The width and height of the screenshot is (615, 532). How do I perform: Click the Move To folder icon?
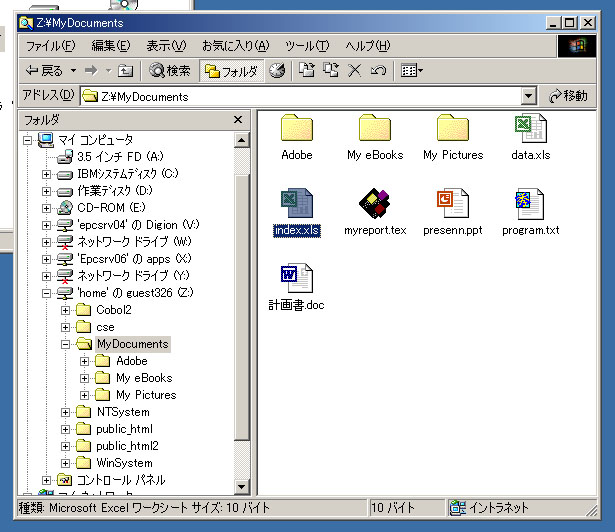click(307, 70)
